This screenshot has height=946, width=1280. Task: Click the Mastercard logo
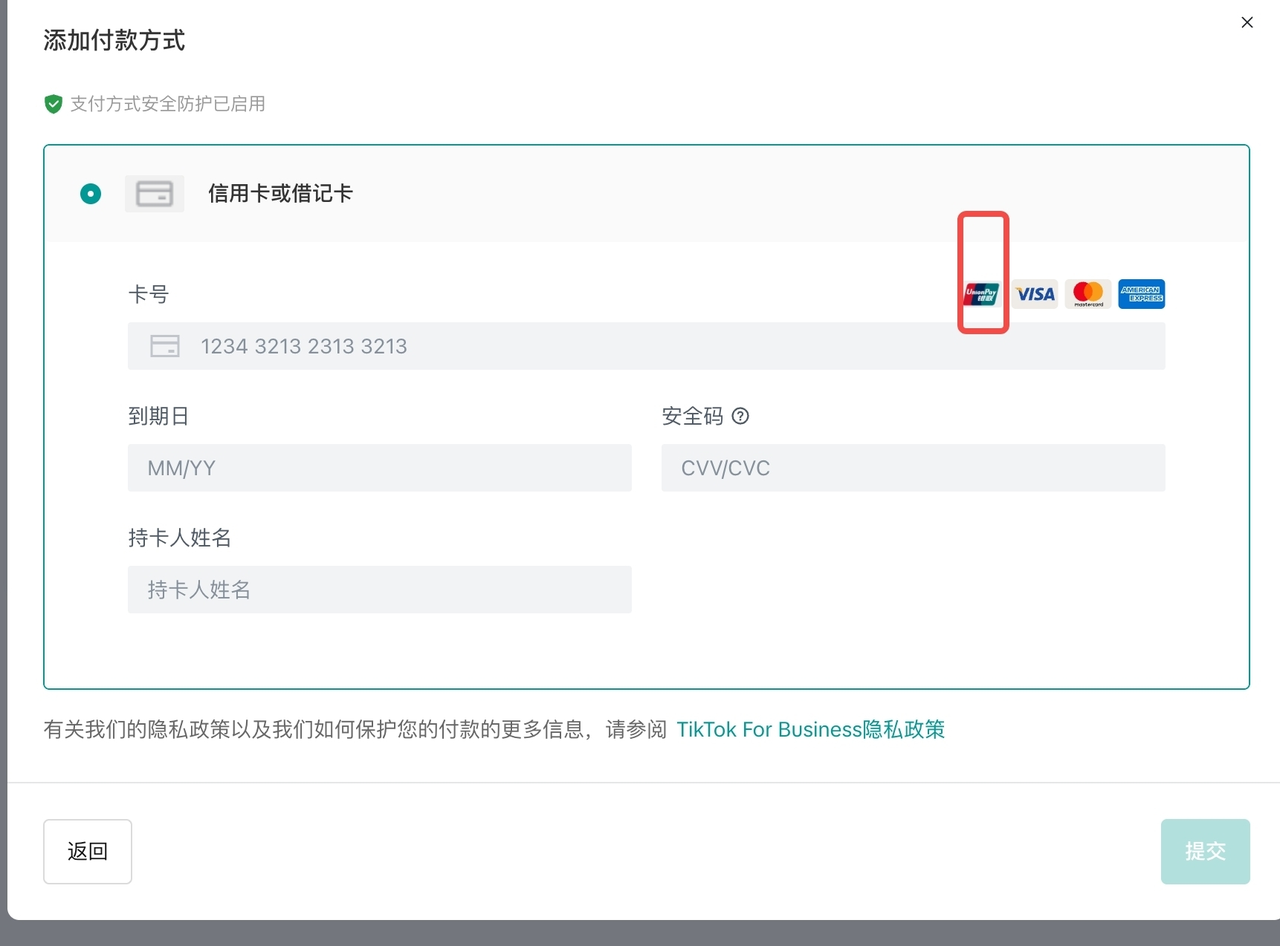click(x=1088, y=294)
